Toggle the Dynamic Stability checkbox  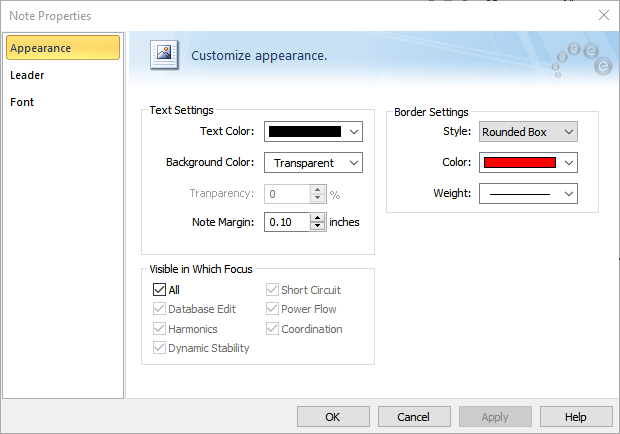(160, 348)
